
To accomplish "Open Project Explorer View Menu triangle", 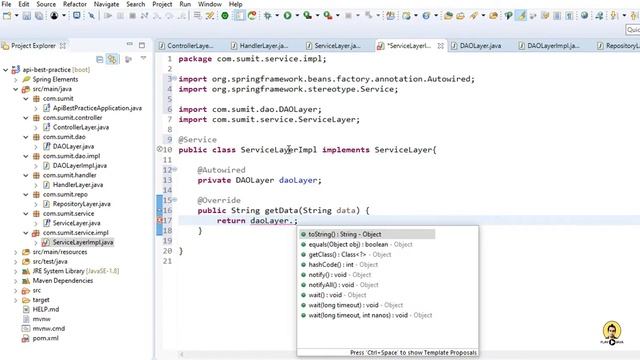I will click(143, 58).
